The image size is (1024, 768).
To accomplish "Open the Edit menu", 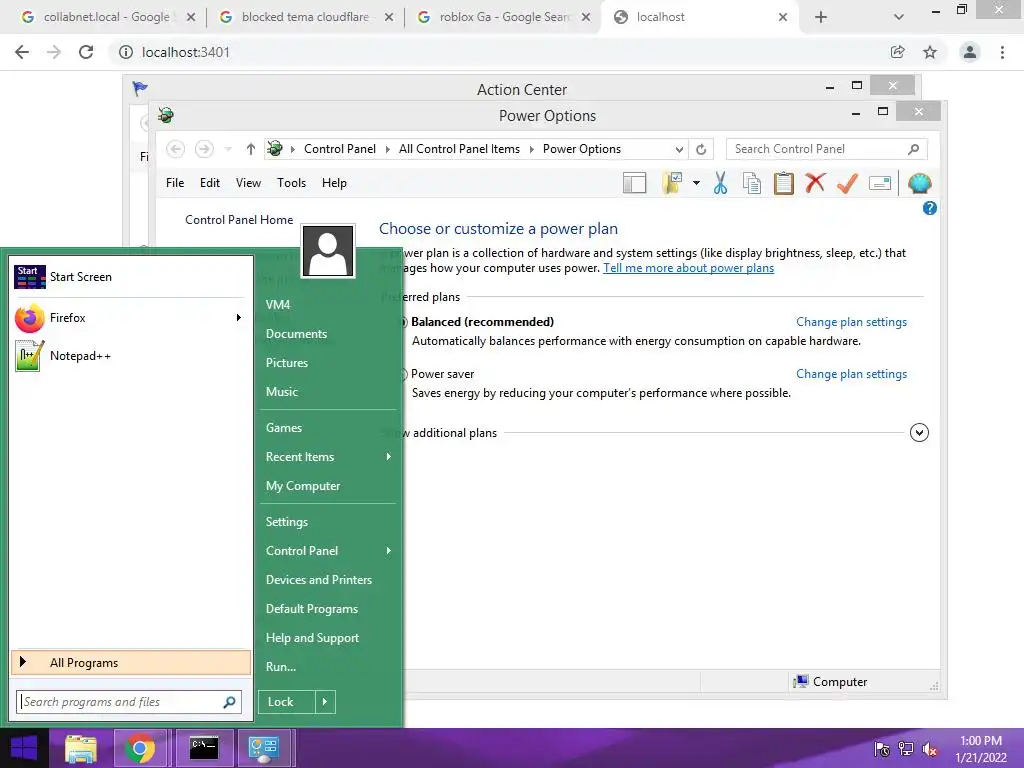I will tap(210, 184).
